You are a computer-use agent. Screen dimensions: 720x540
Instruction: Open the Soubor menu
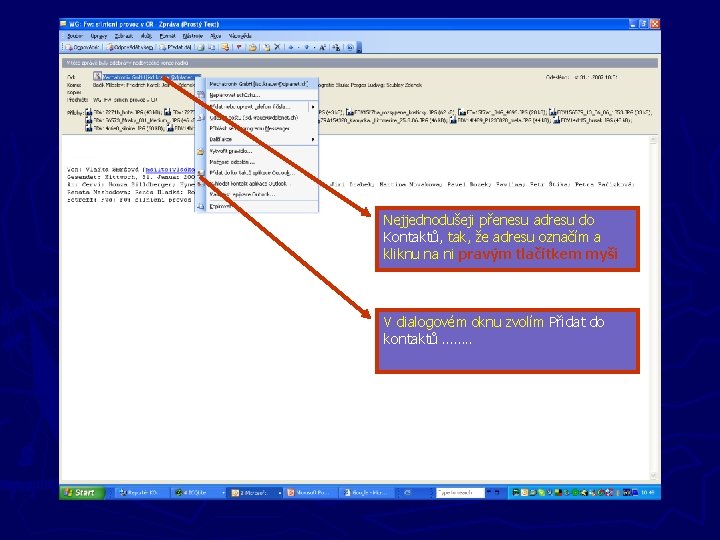pos(74,36)
